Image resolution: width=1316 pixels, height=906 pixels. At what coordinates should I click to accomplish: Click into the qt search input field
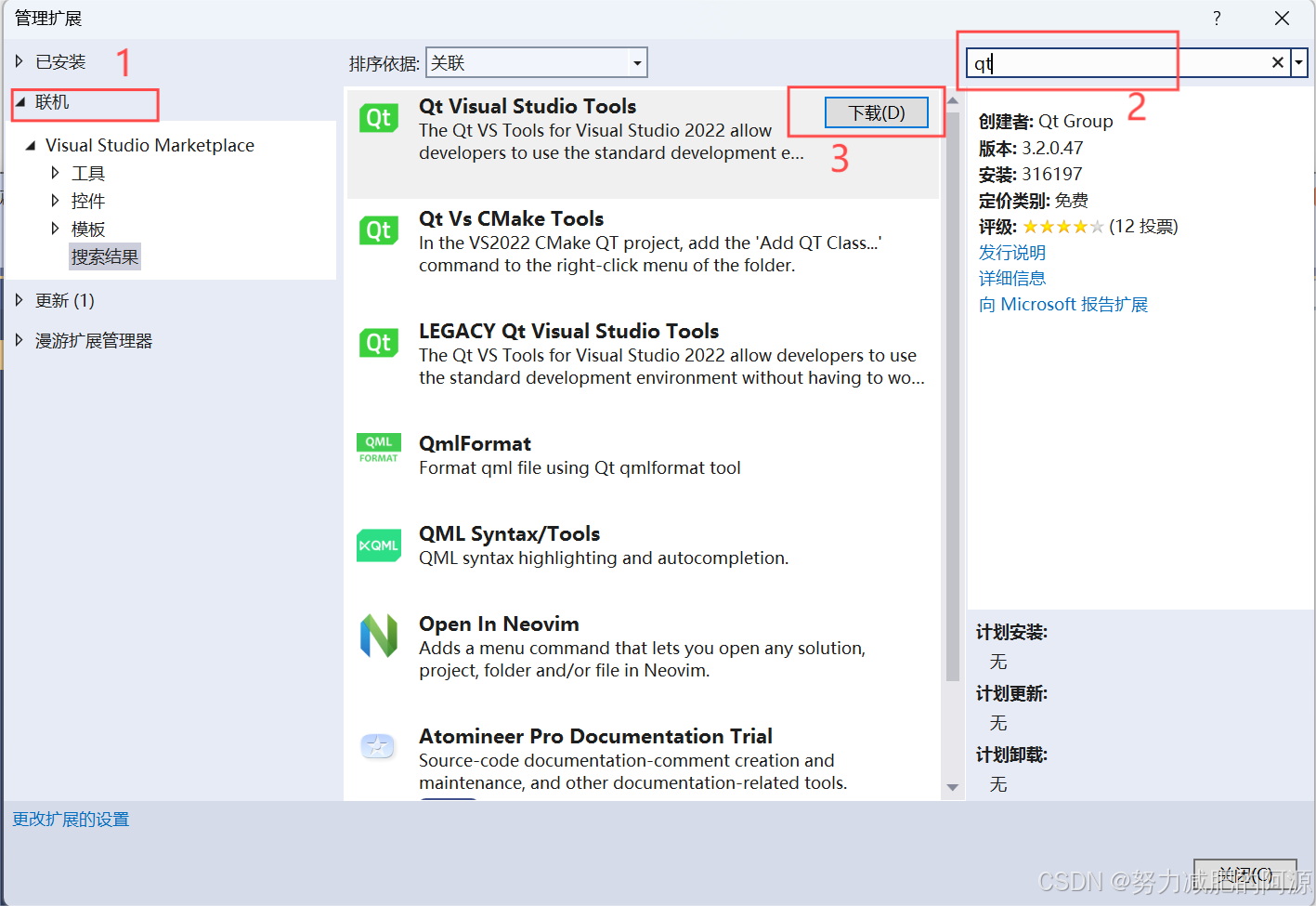[1117, 62]
